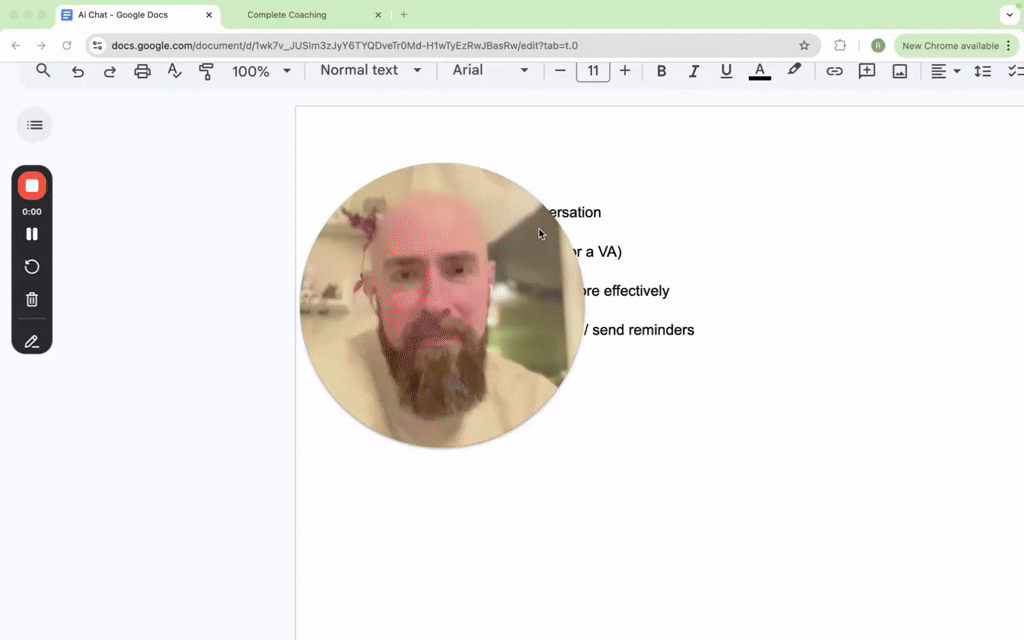1024x640 pixels.
Task: Redo the last action
Action: click(x=110, y=71)
